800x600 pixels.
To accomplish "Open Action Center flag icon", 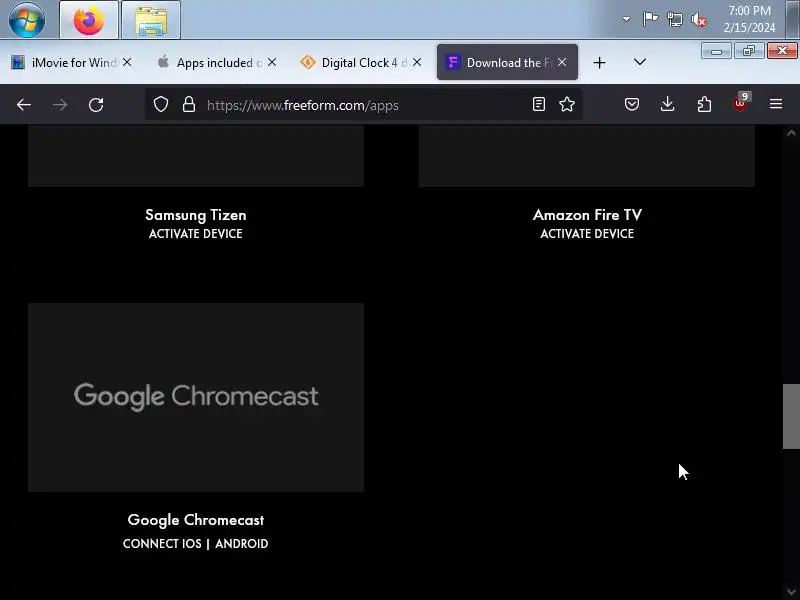I will [650, 19].
